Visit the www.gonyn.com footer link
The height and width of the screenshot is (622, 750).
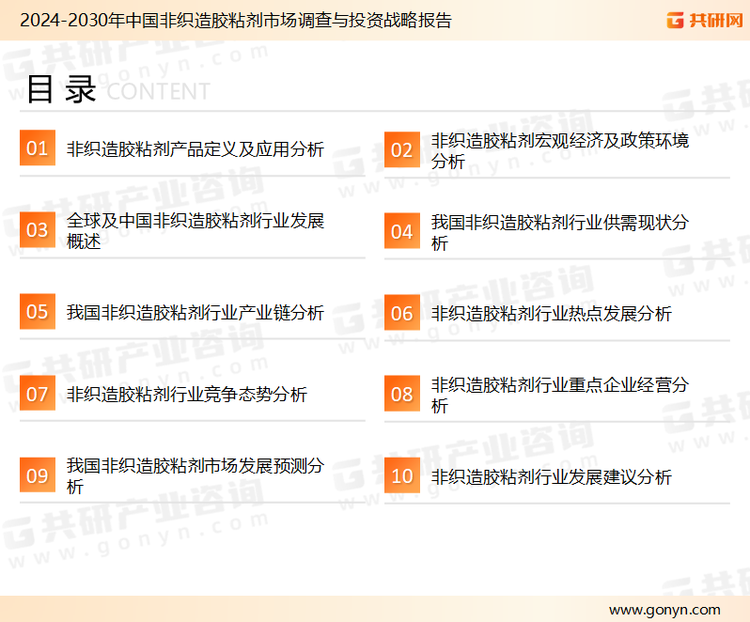(664, 609)
